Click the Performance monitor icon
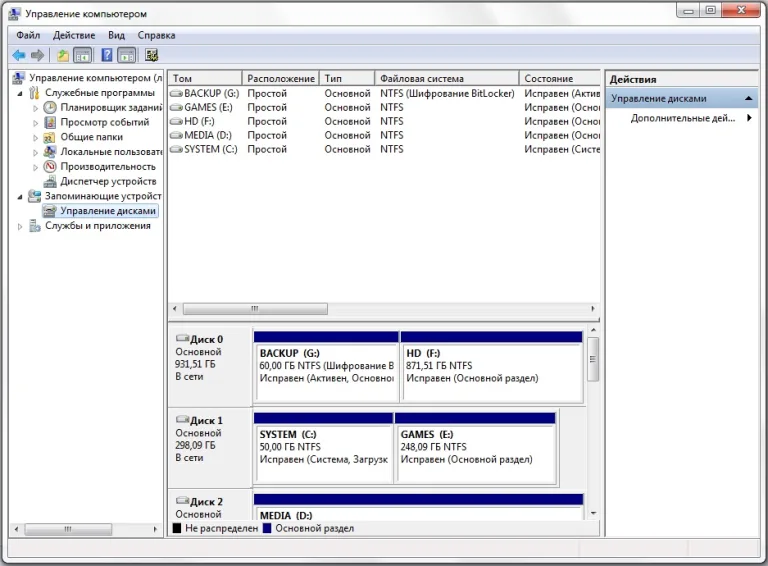 pos(50,166)
